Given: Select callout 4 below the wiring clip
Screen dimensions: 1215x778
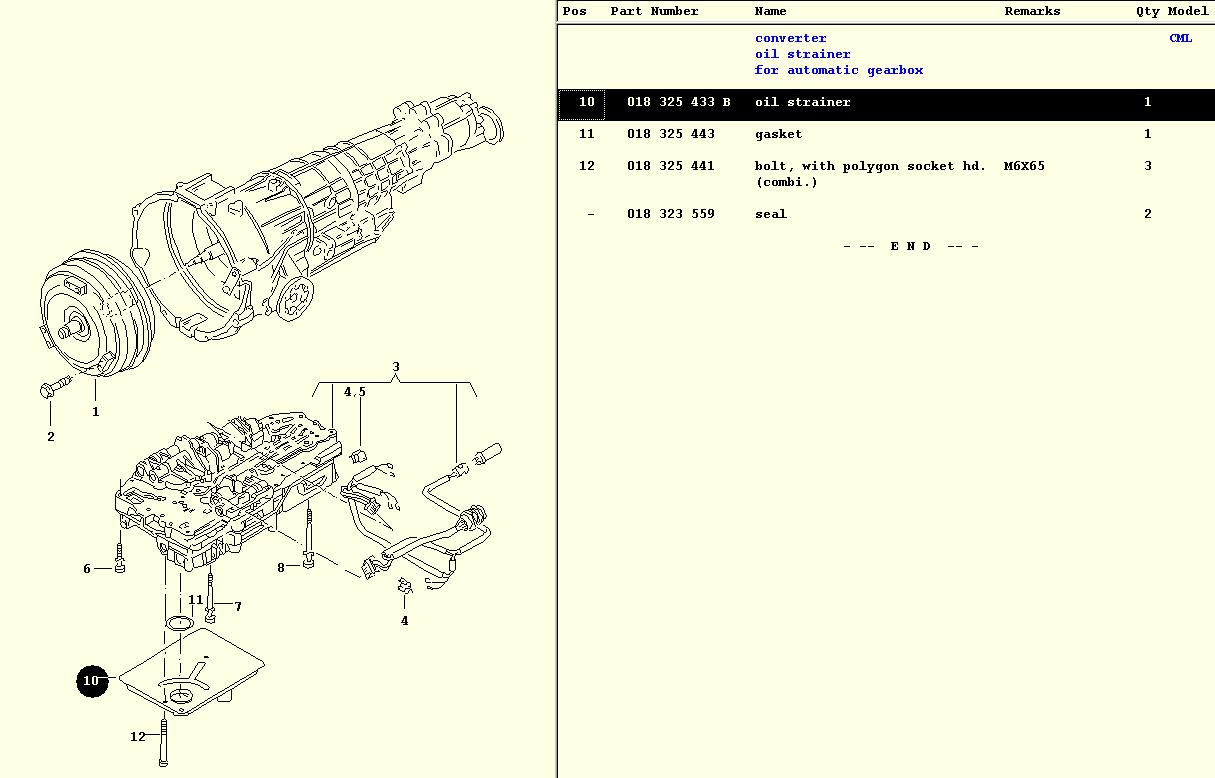Looking at the screenshot, I should (x=404, y=621).
